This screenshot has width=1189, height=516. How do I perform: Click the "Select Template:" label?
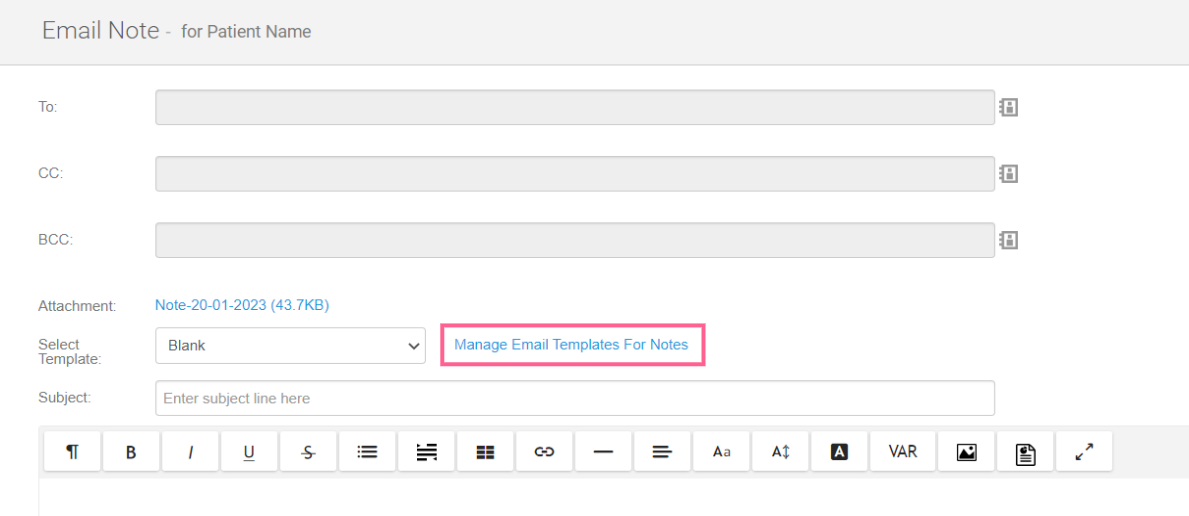coord(69,352)
